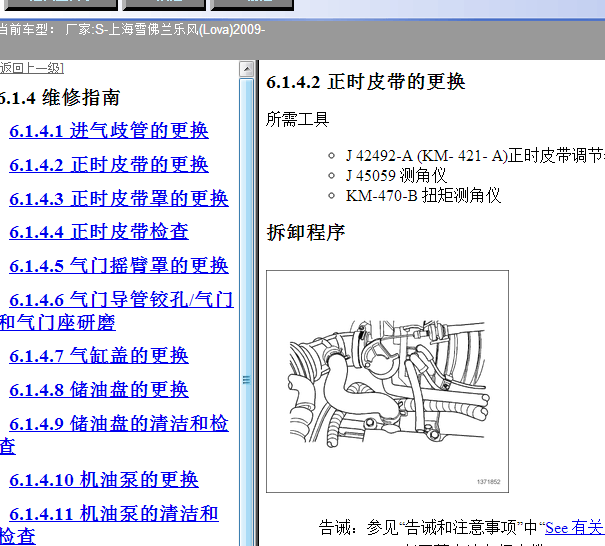Open 6.1.4.8 储油盘的更换
This screenshot has height=546, width=605.
[99, 390]
